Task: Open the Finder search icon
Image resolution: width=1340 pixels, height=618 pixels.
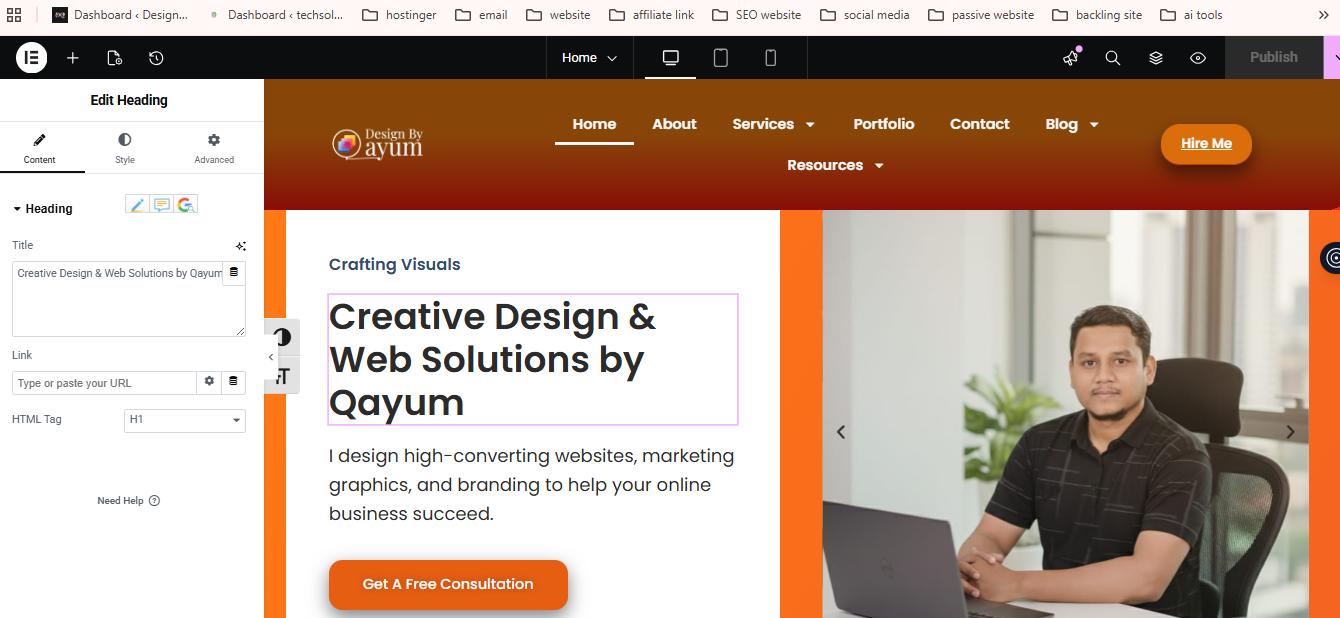Action: [x=1113, y=58]
